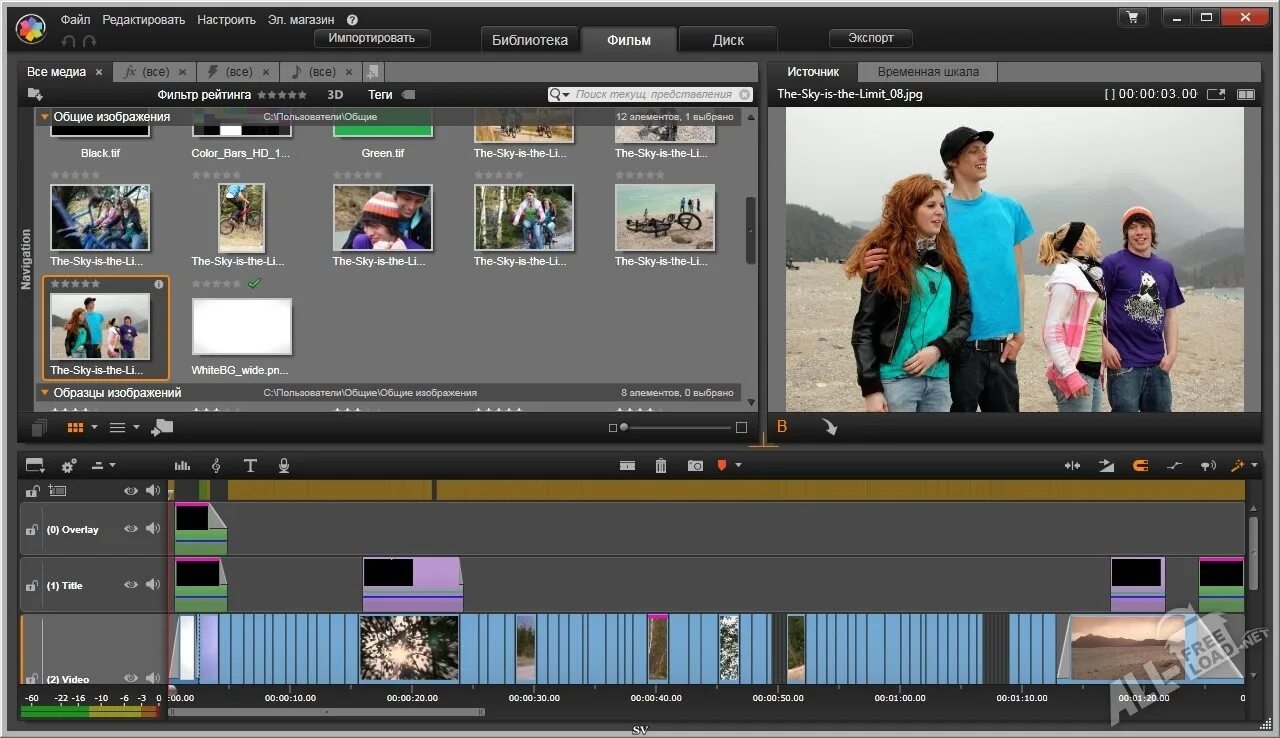Take a snapshot with the camera icon
This screenshot has height=738, width=1280.
[x=695, y=466]
